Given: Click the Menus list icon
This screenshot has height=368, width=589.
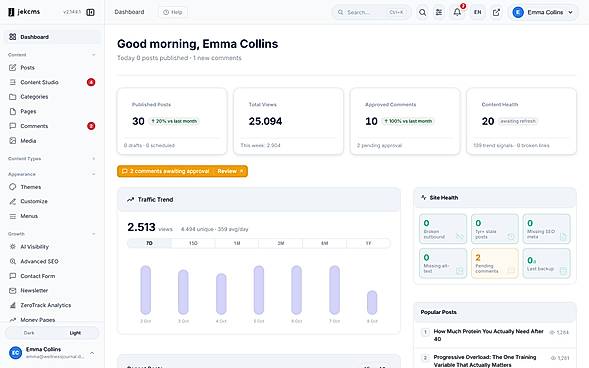Looking at the screenshot, I should (x=12, y=216).
